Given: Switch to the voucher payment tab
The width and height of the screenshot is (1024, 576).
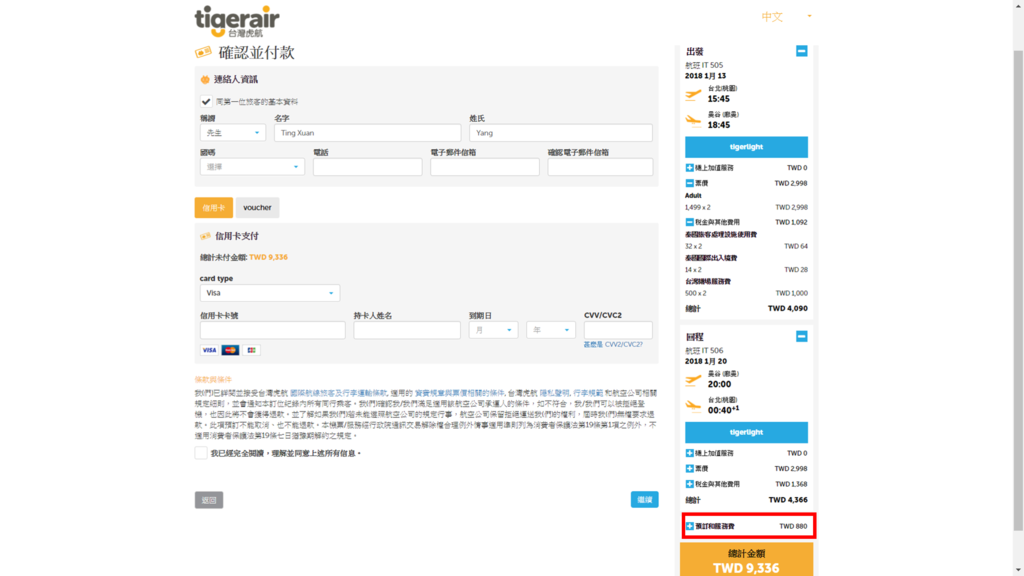Looking at the screenshot, I should 257,208.
